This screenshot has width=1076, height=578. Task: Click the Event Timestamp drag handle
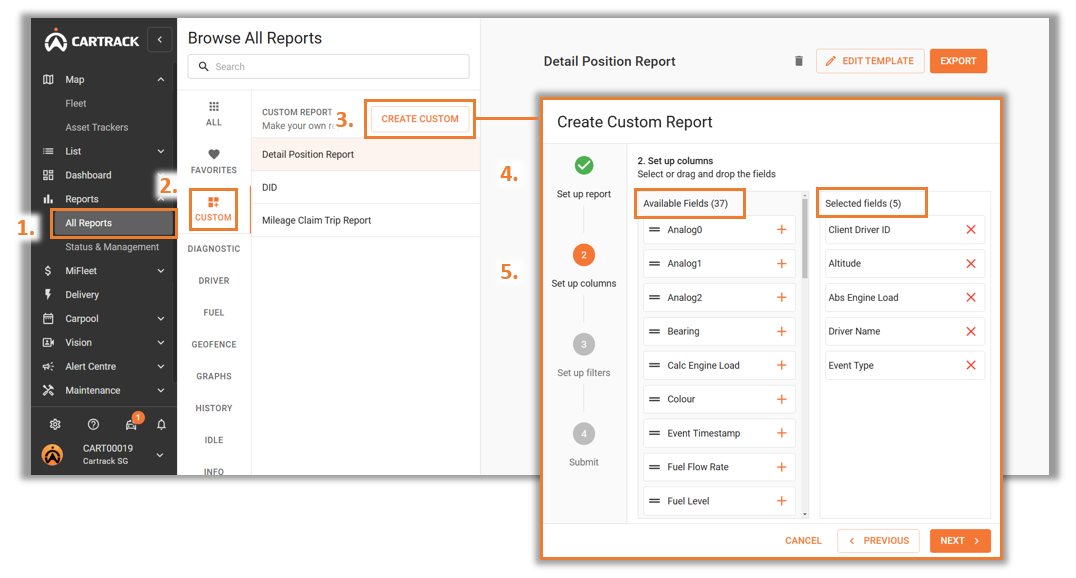click(655, 433)
